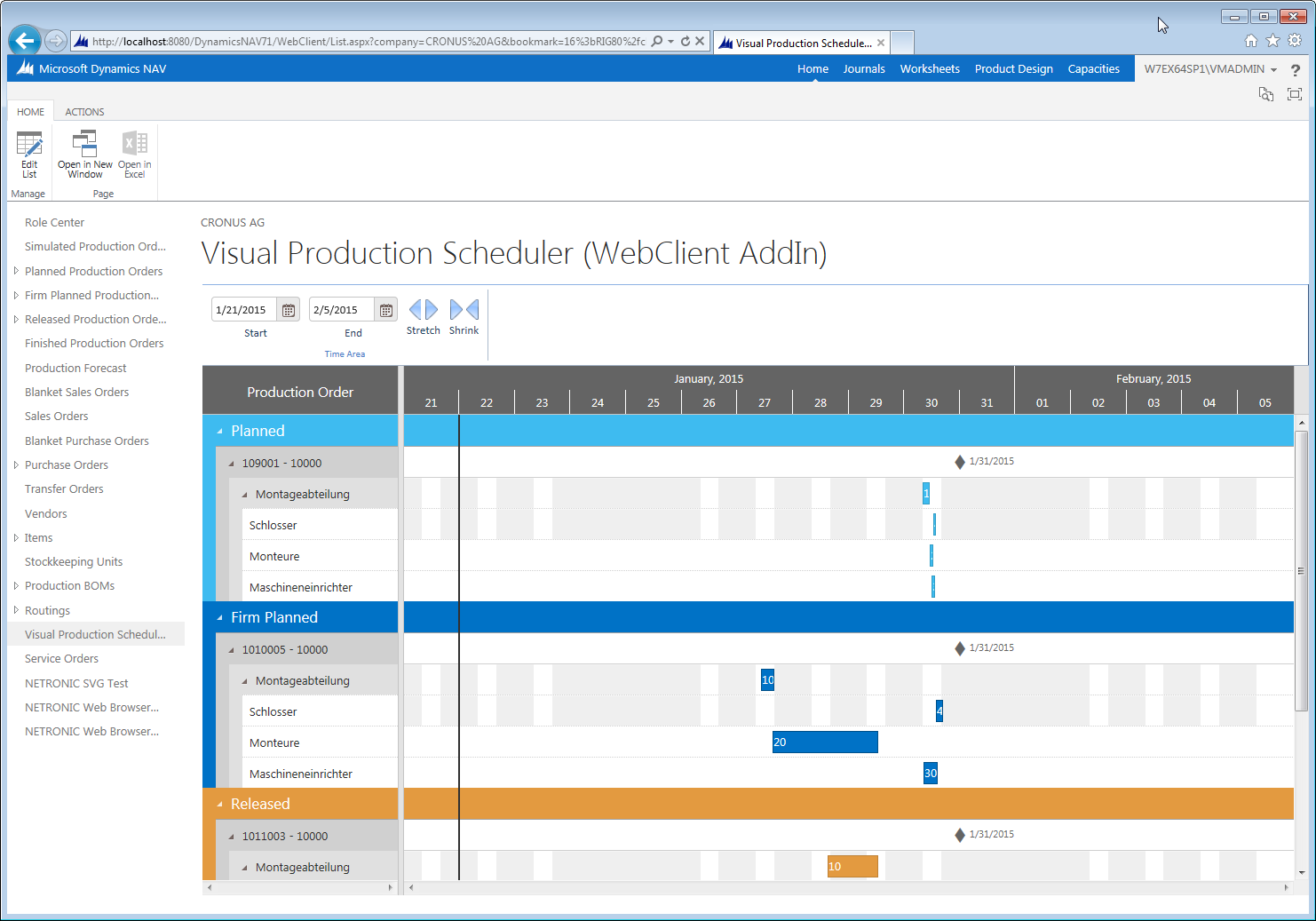Open the W7EX64SP1\VMADMIN user dropdown
The image size is (1316, 921).
pos(1210,68)
